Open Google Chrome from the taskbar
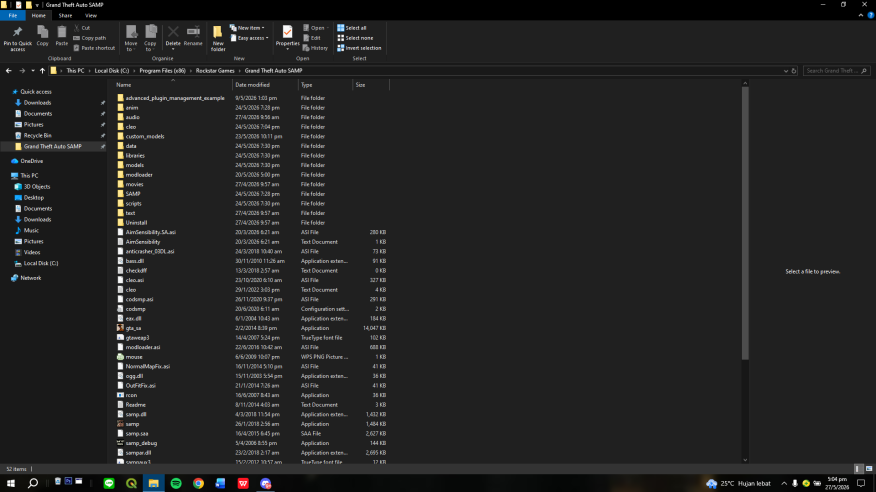Image resolution: width=876 pixels, height=492 pixels. tap(198, 483)
